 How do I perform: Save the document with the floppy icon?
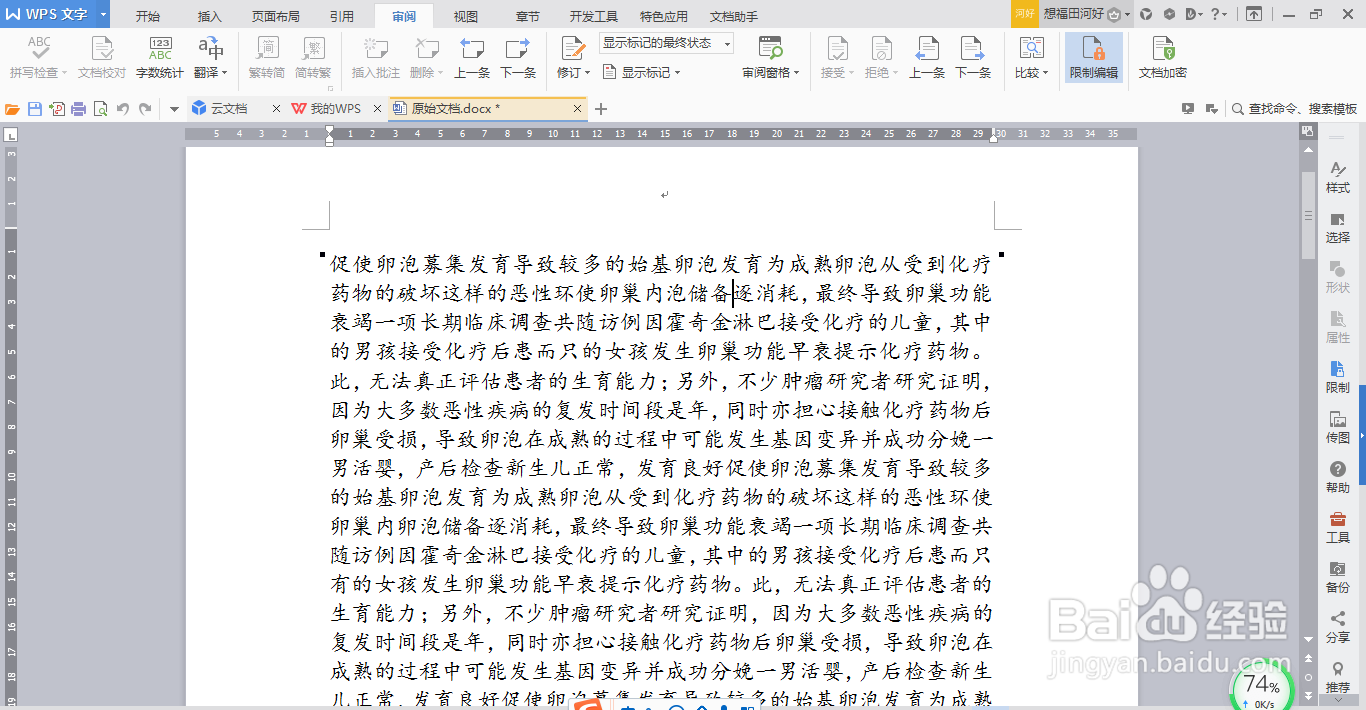(35, 109)
